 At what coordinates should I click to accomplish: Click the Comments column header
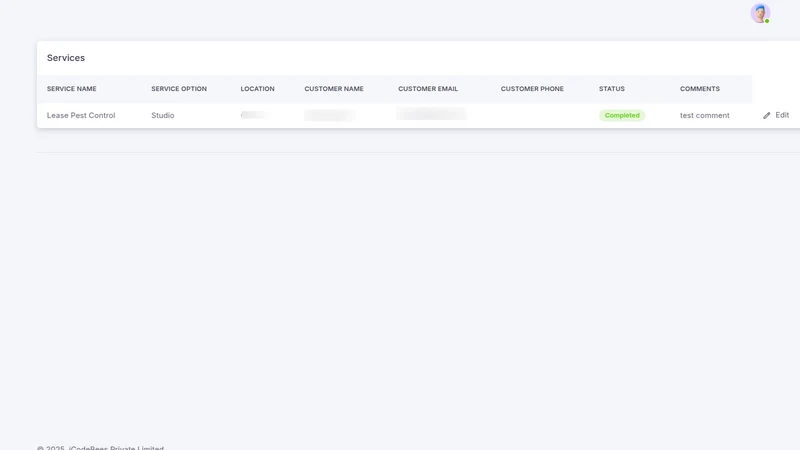[700, 89]
